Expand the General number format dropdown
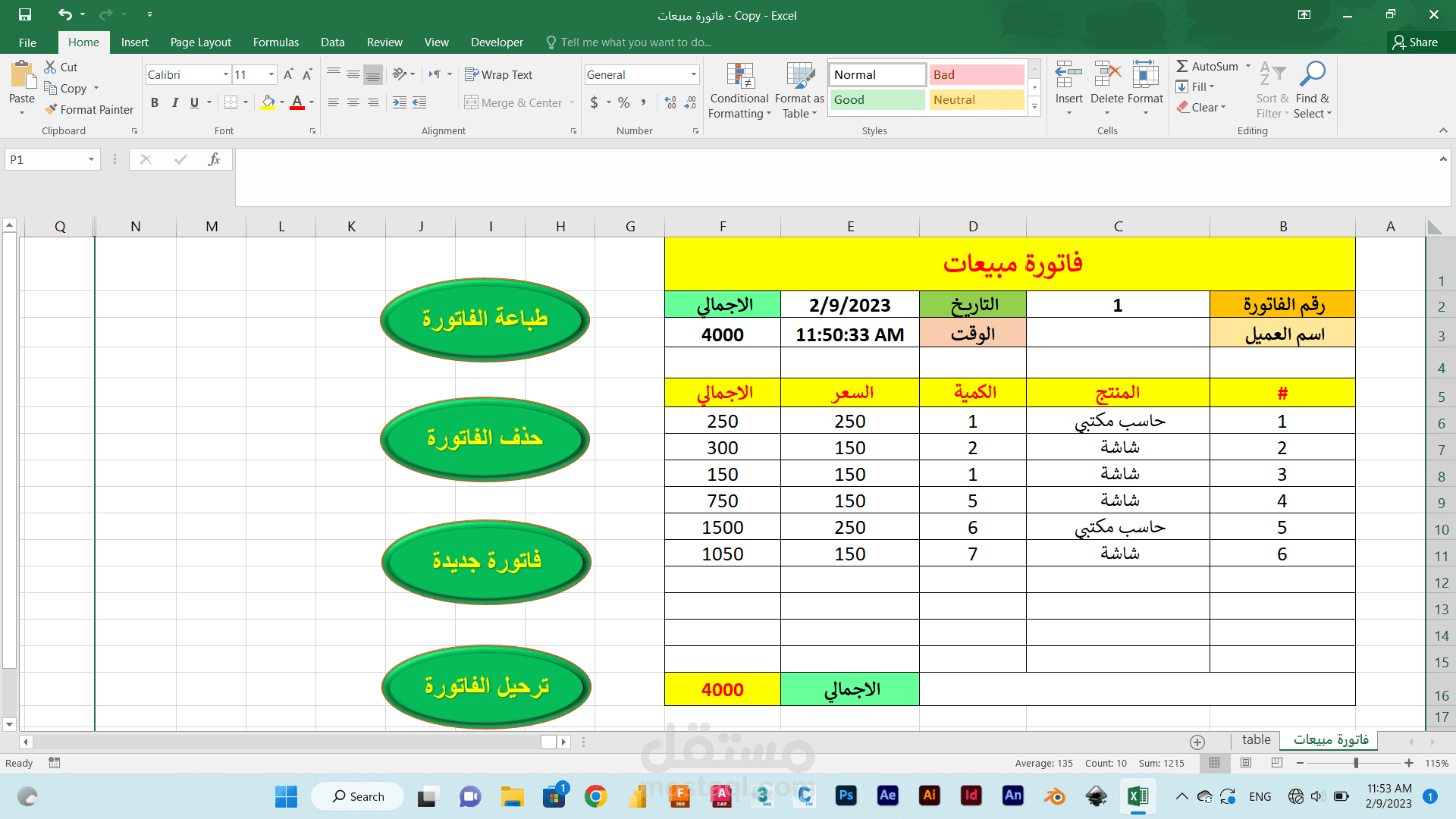 693,74
